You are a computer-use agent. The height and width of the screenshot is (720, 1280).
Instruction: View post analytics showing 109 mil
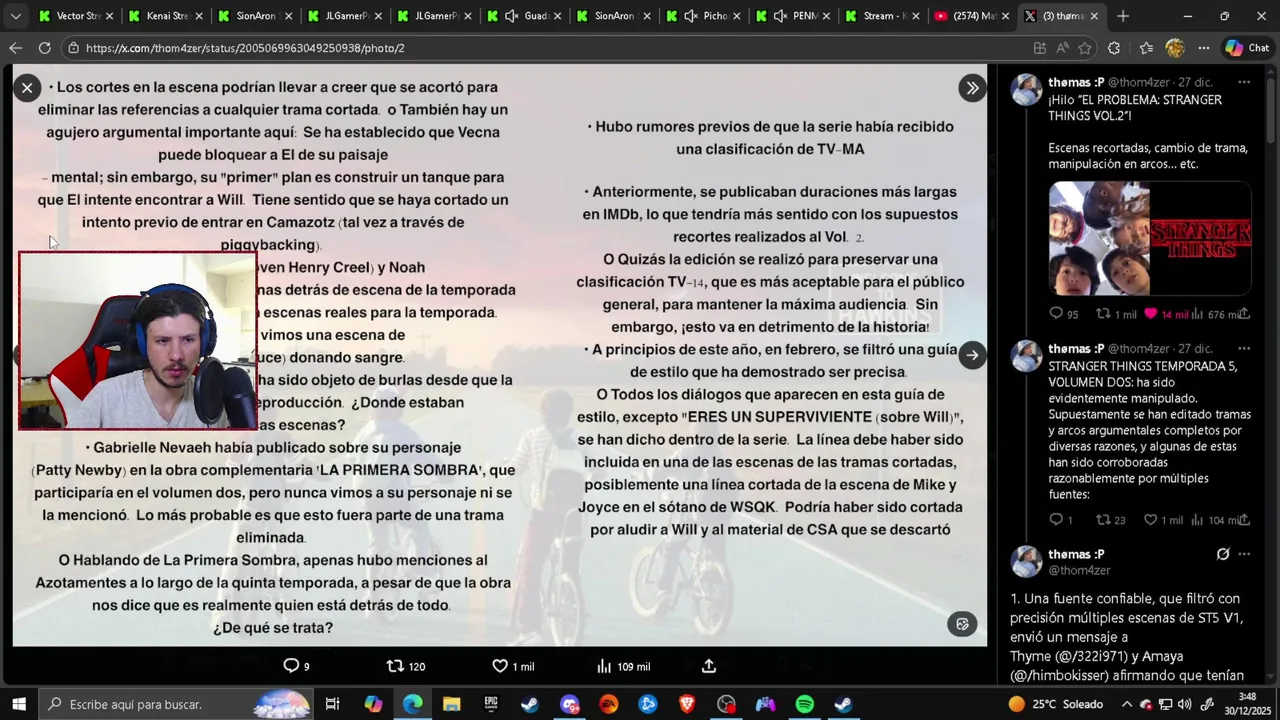(x=623, y=666)
